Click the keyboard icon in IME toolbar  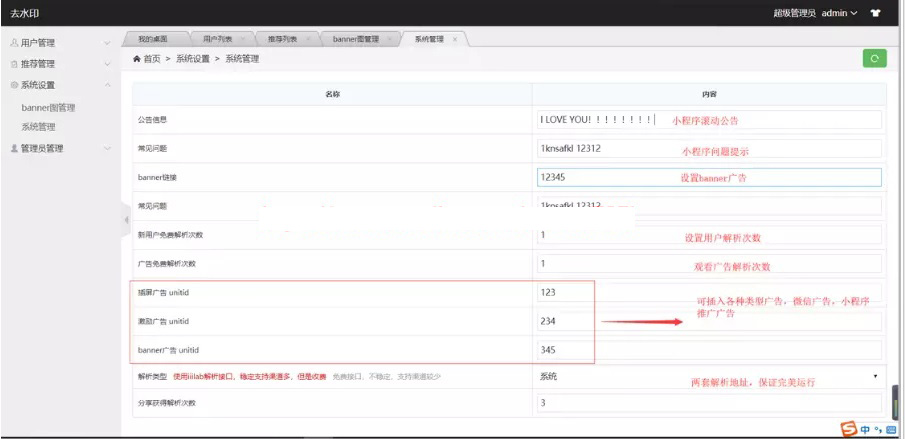[890, 429]
